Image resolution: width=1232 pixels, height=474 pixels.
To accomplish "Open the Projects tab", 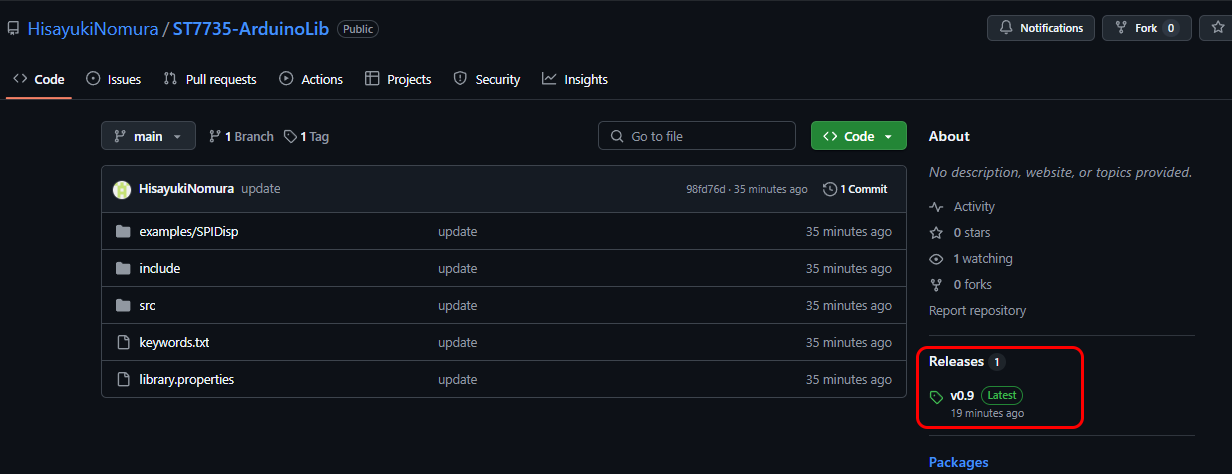I will [398, 79].
